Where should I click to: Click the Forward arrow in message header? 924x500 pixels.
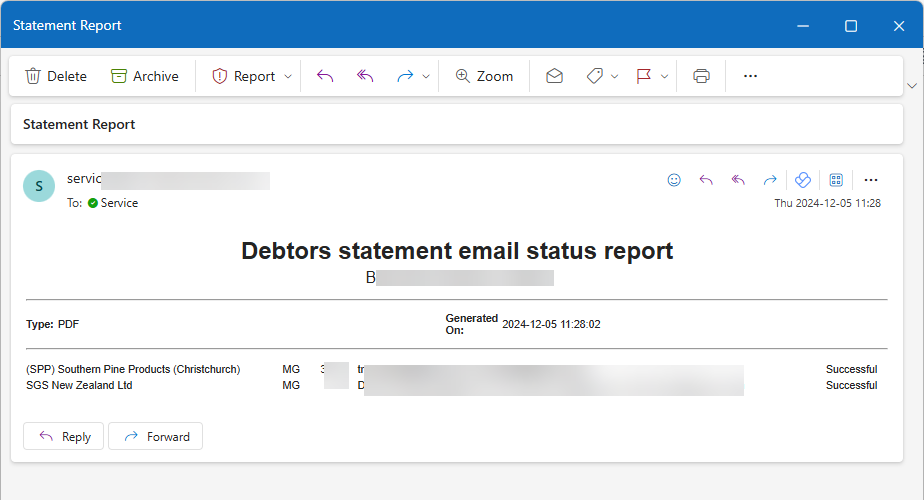pyautogui.click(x=770, y=180)
